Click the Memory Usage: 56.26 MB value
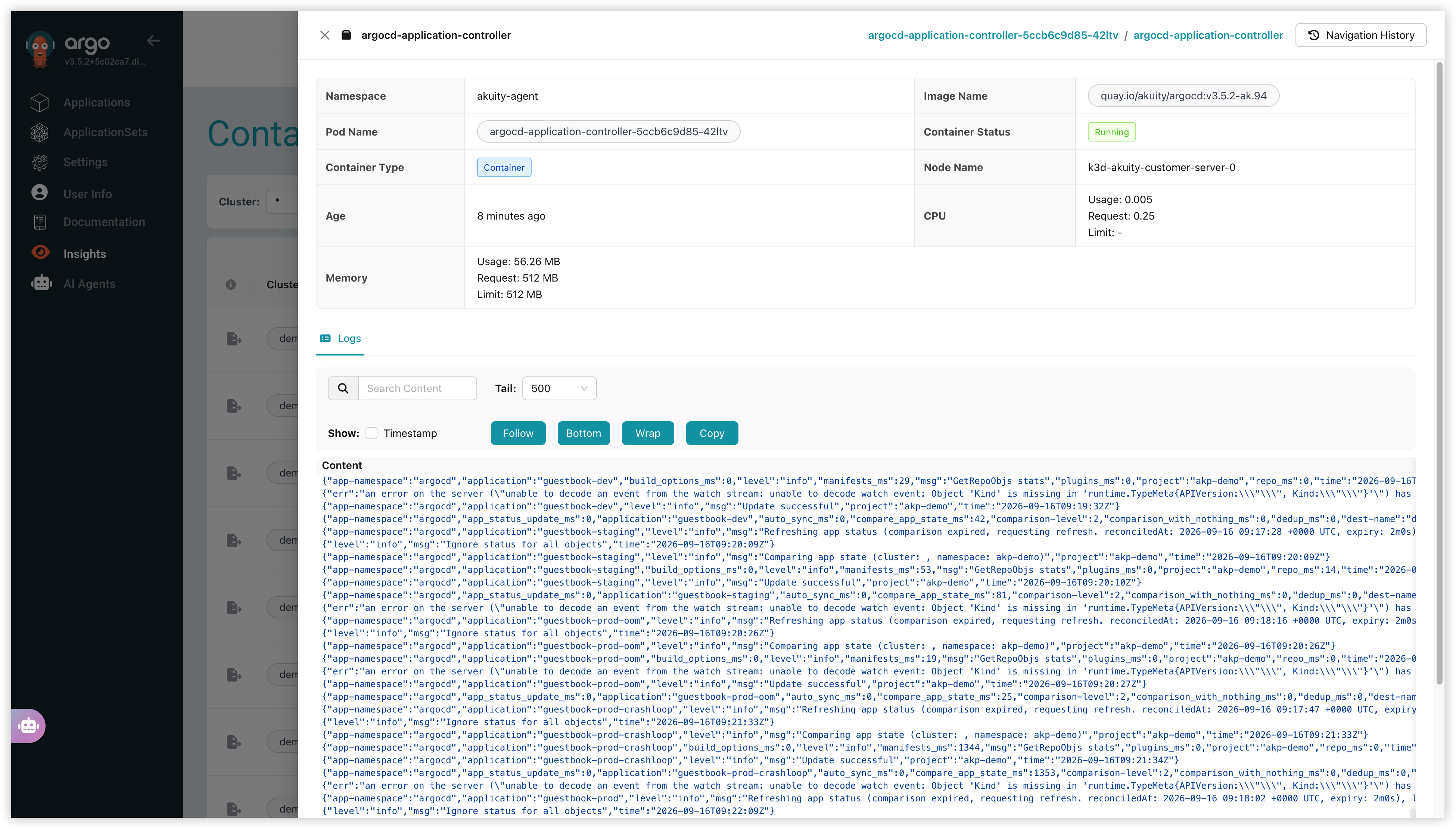Viewport: 1456px width, 829px height. point(519,262)
